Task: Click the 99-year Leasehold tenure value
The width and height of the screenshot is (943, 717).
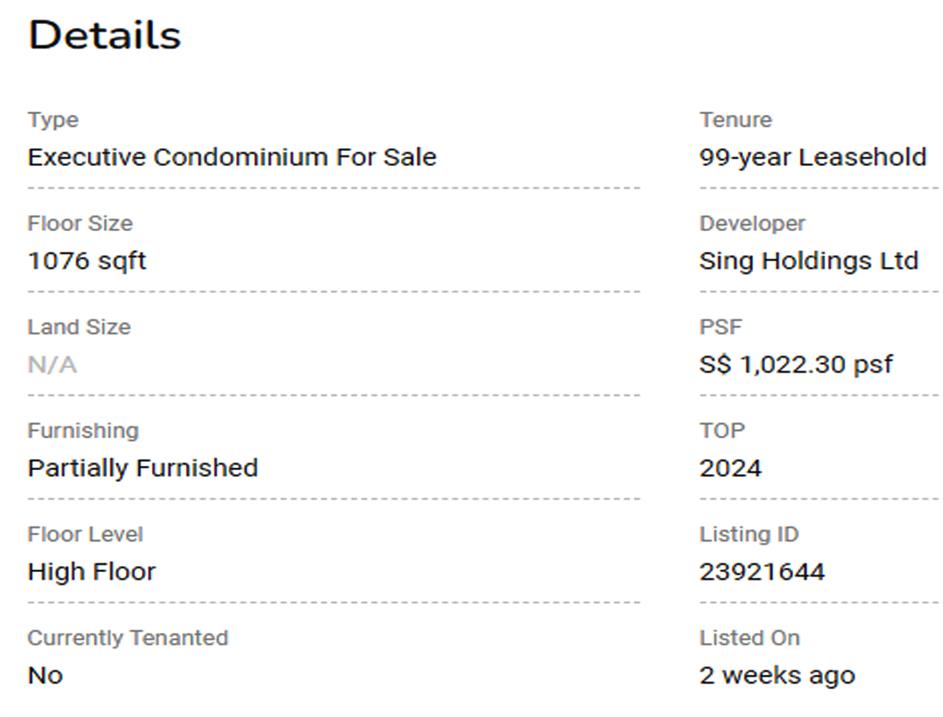Action: [812, 157]
